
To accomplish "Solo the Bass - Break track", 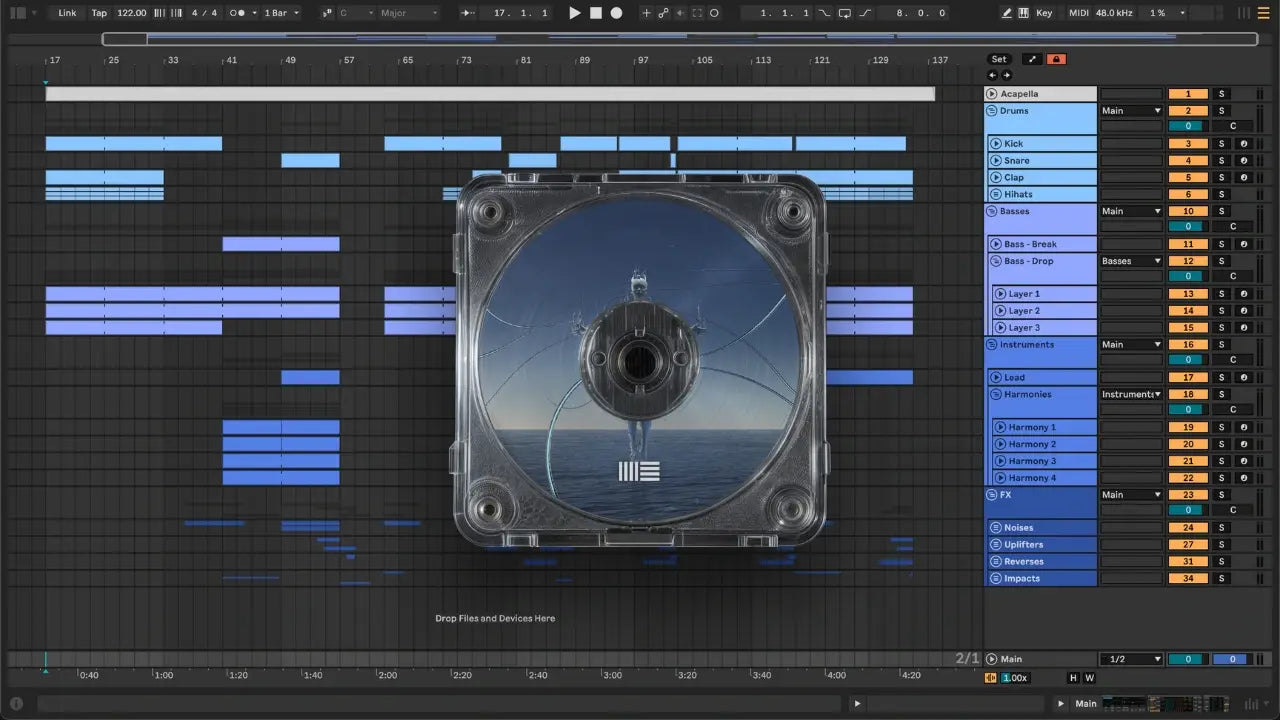I will click(x=1221, y=244).
